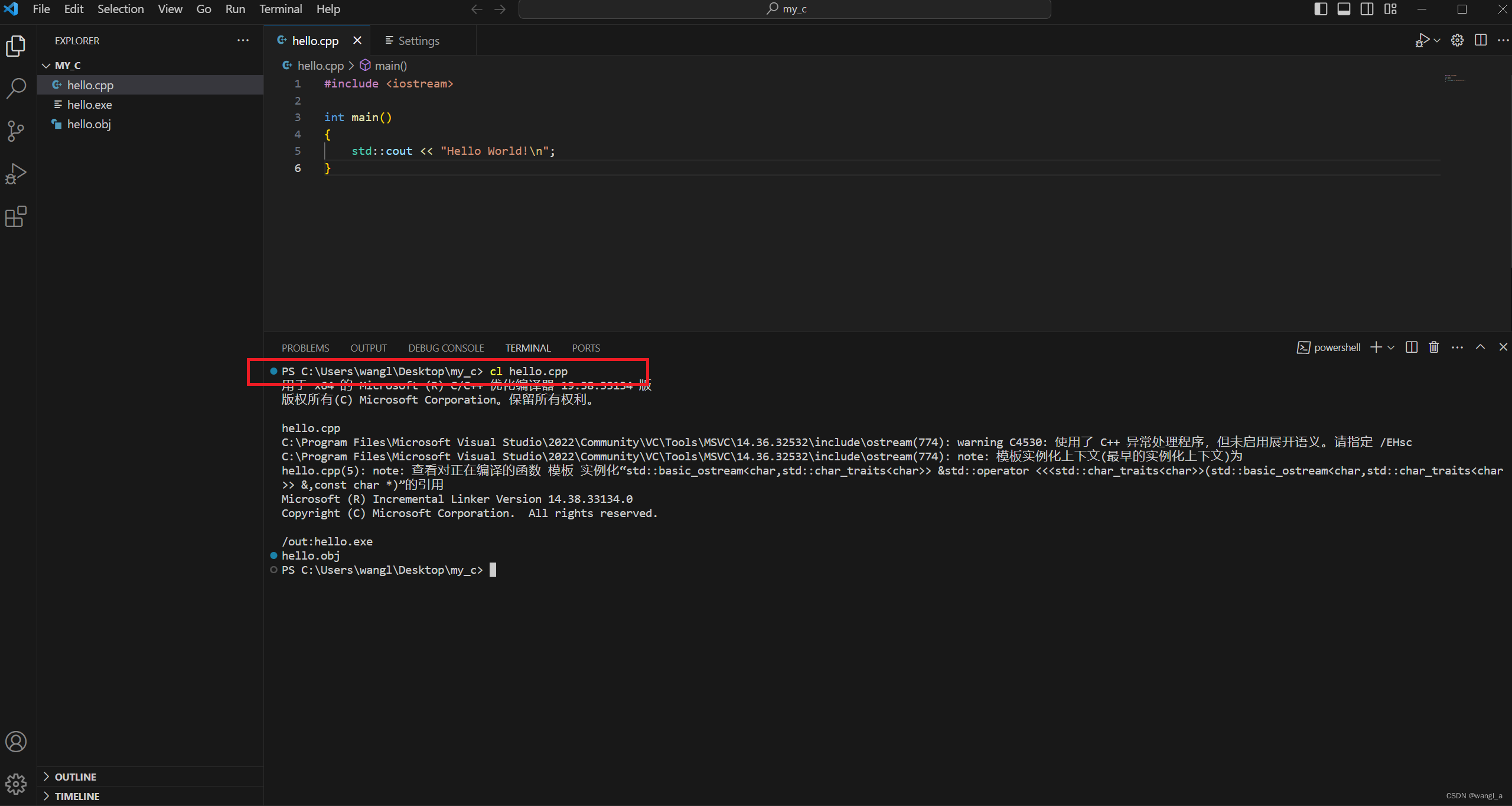Switch to the OUTPUT panel tab
1512x806 pixels.
(x=369, y=348)
